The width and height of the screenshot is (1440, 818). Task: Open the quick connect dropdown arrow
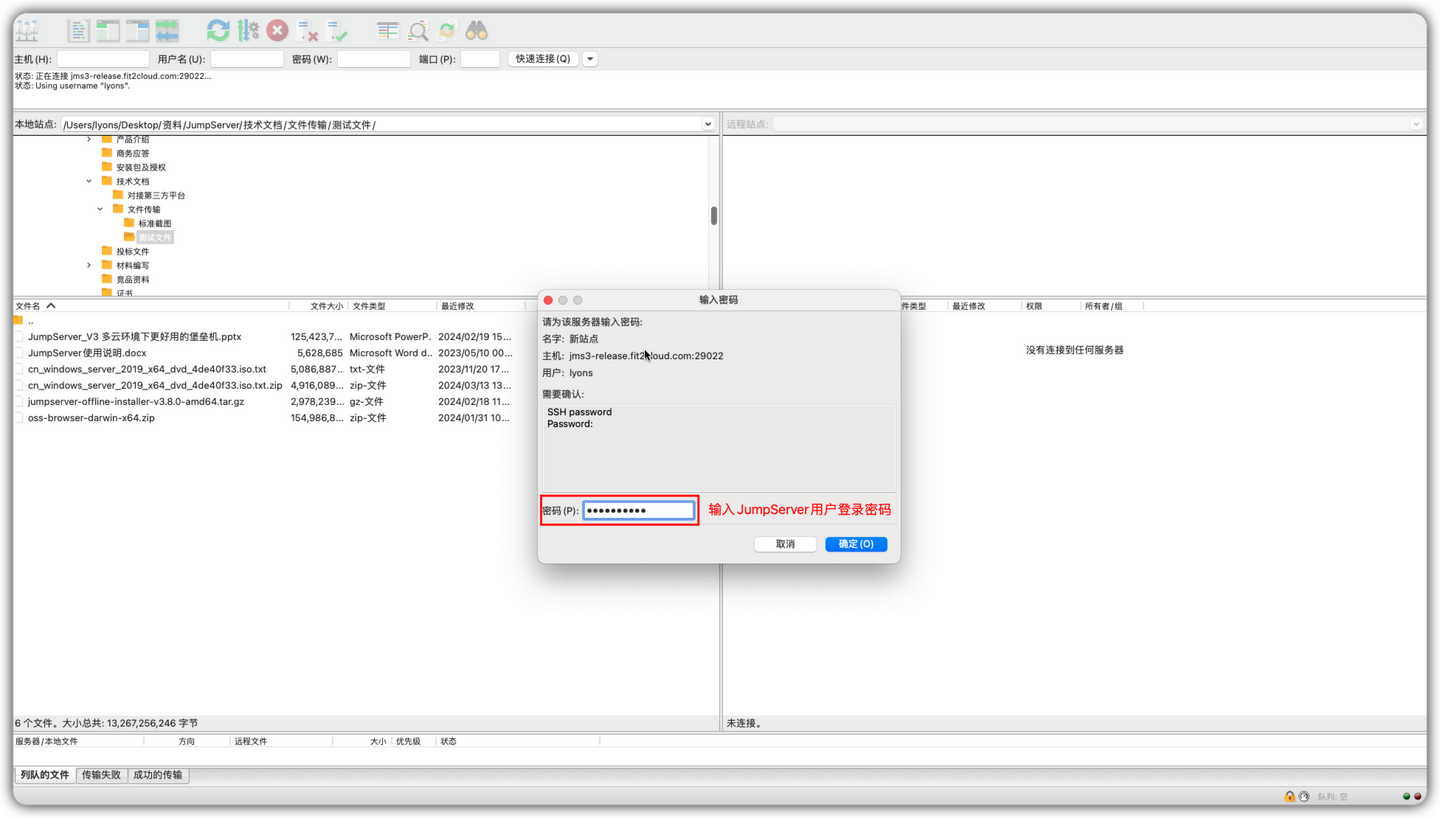590,58
